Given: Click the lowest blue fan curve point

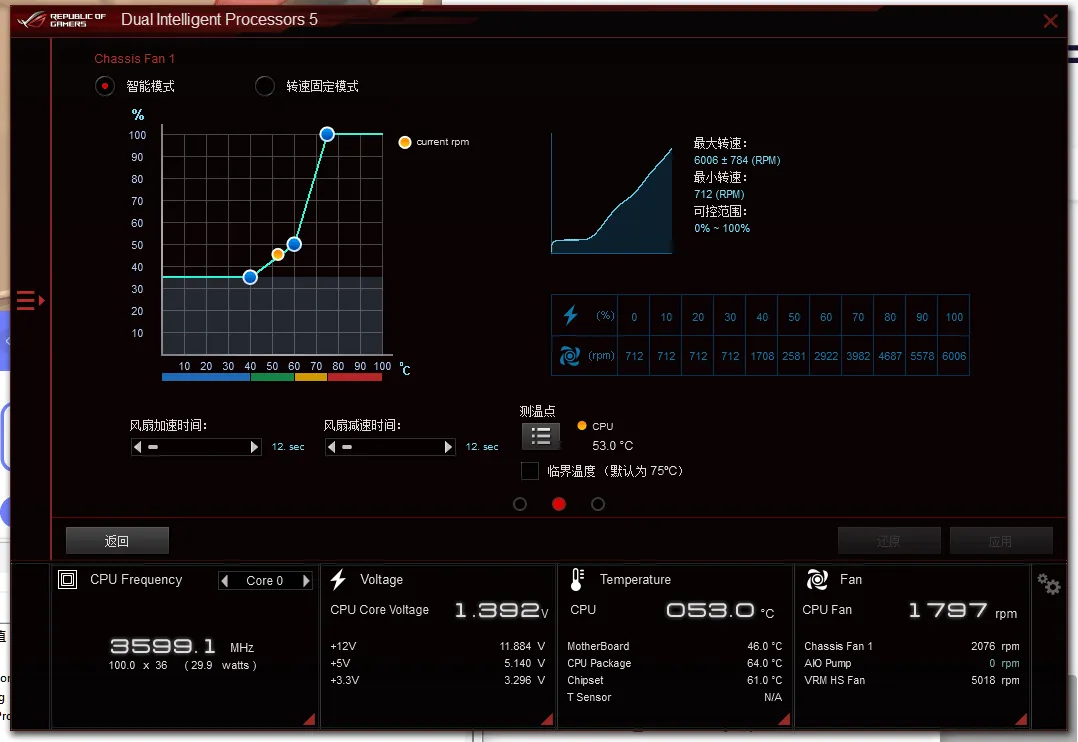Looking at the screenshot, I should click(250, 277).
